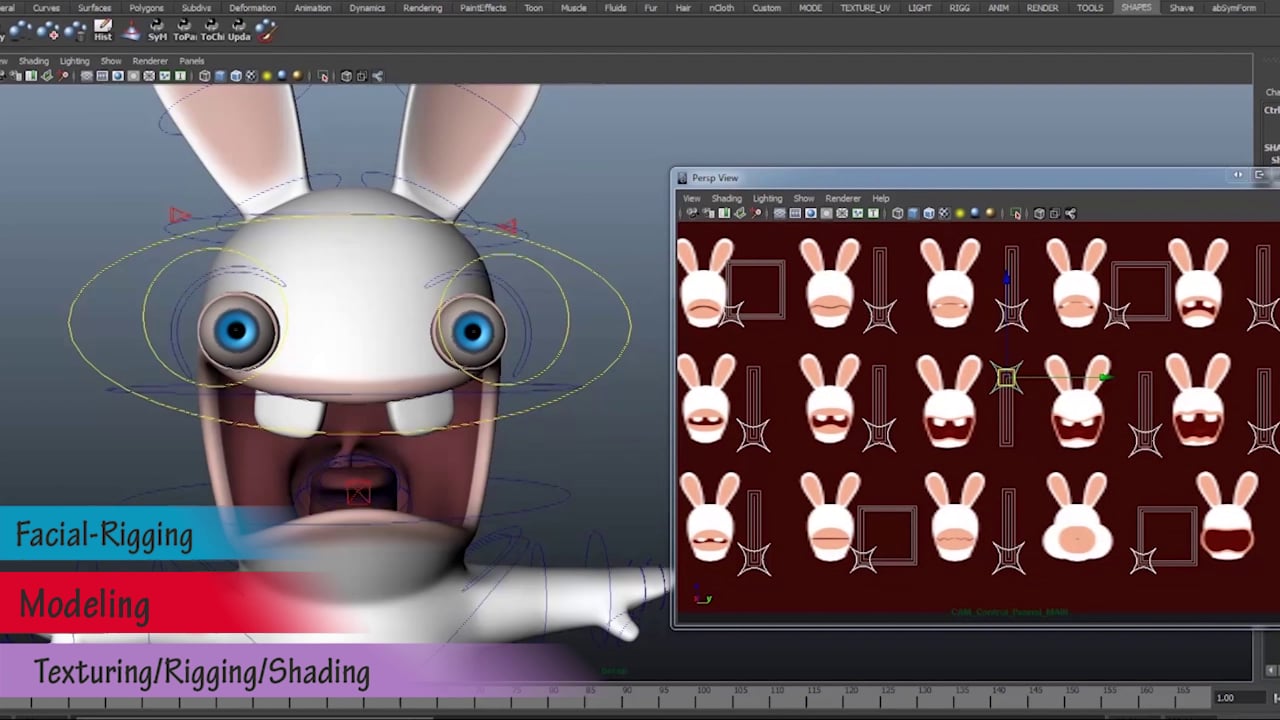The image size is (1280, 720).
Task: Click the paint brush shelf icon
Action: point(266,31)
